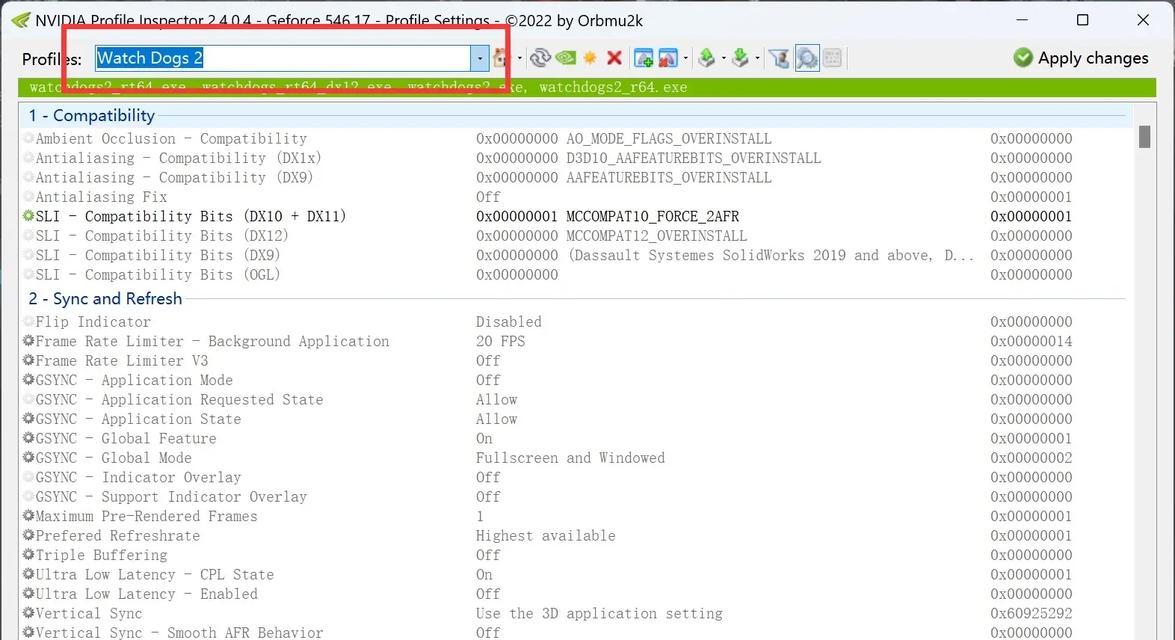Select the Prefered Refreshrate setting
1175x640 pixels.
point(118,537)
